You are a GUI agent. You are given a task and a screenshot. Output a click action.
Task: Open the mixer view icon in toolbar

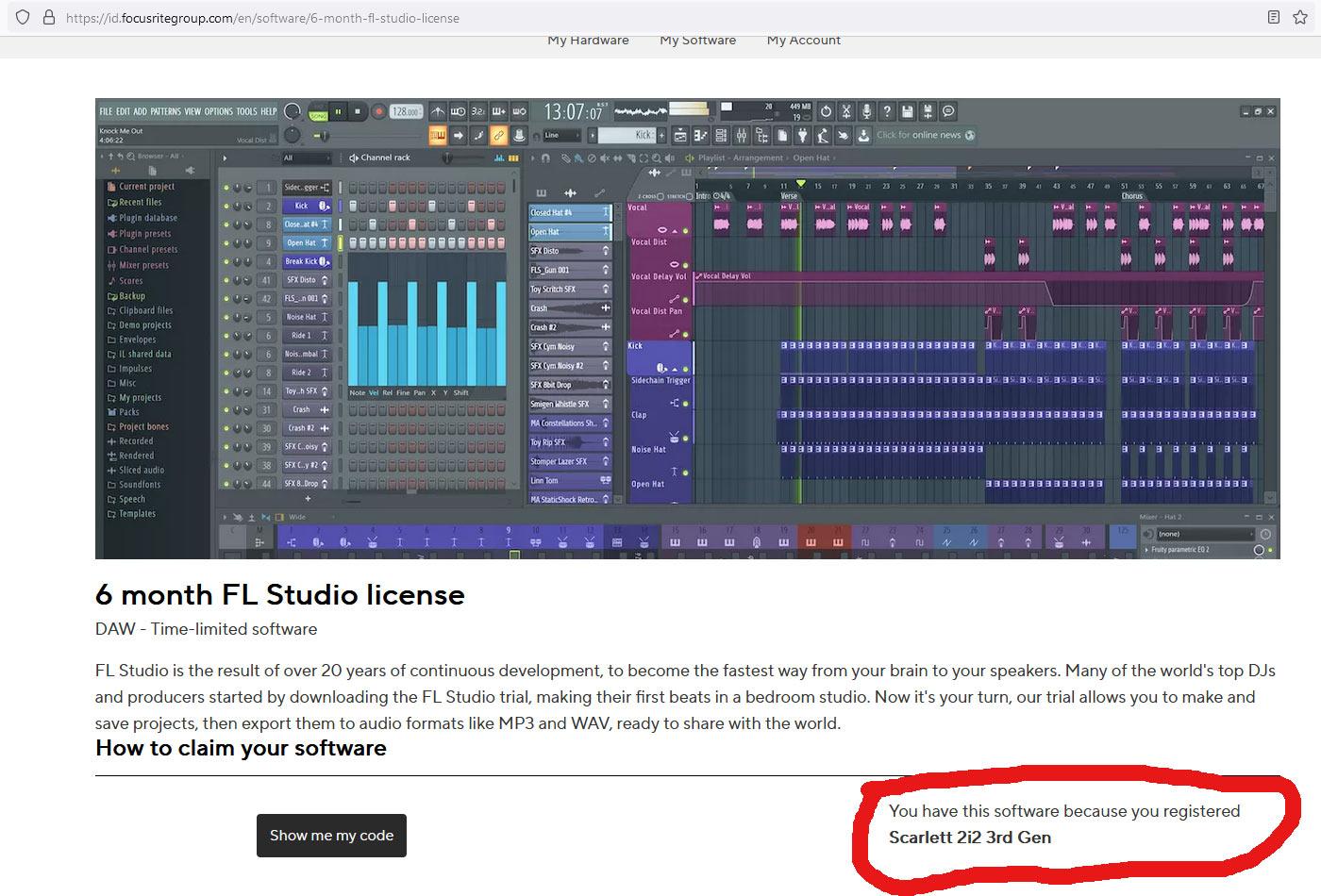[x=742, y=136]
